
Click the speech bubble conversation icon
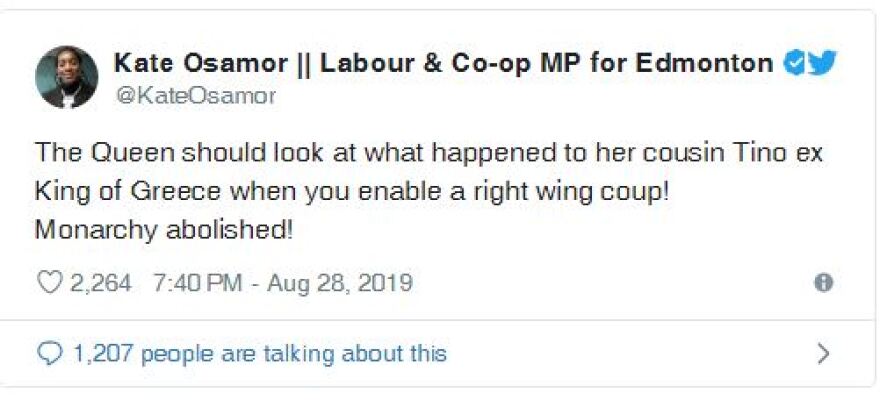[49, 353]
